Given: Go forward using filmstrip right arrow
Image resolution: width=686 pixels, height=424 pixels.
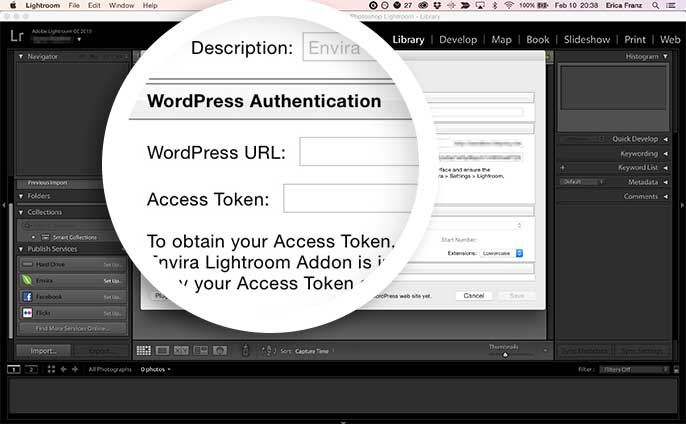Looking at the screenshot, I should (x=75, y=369).
